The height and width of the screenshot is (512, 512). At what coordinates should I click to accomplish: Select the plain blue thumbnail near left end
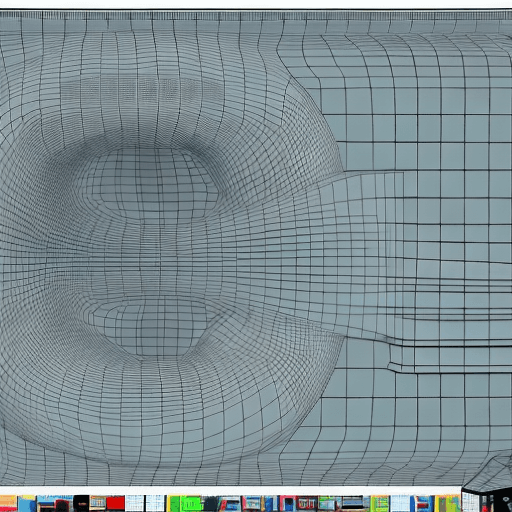click(27, 503)
